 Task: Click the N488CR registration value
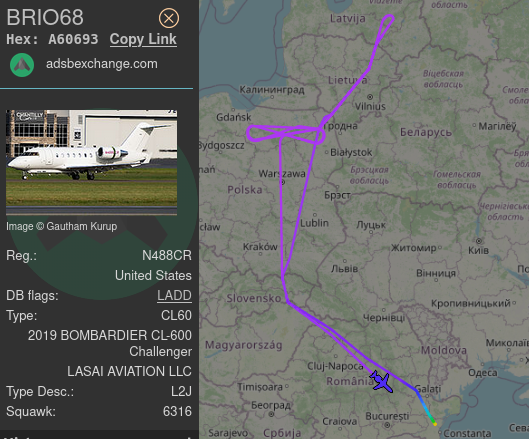pyautogui.click(x=167, y=256)
